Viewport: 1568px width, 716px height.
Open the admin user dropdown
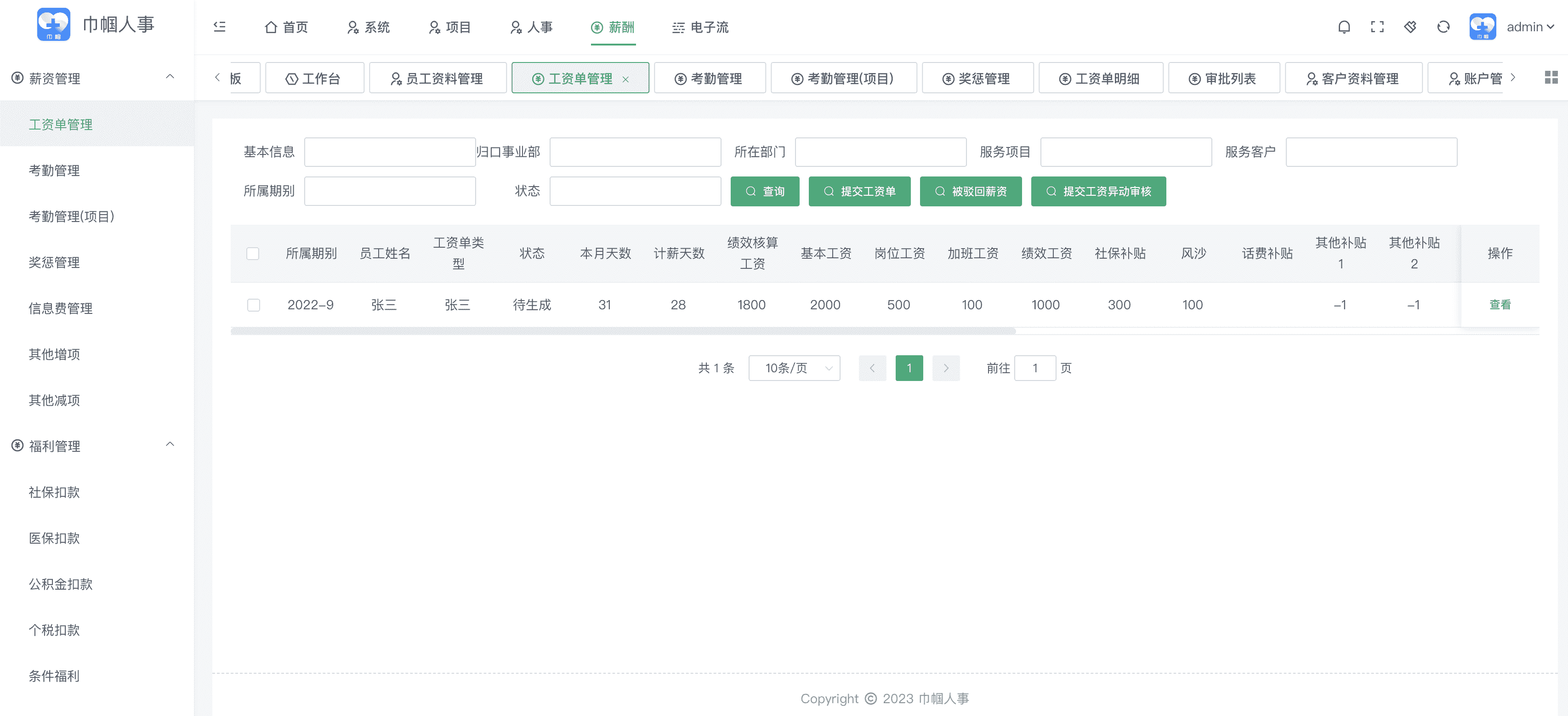(x=1530, y=27)
